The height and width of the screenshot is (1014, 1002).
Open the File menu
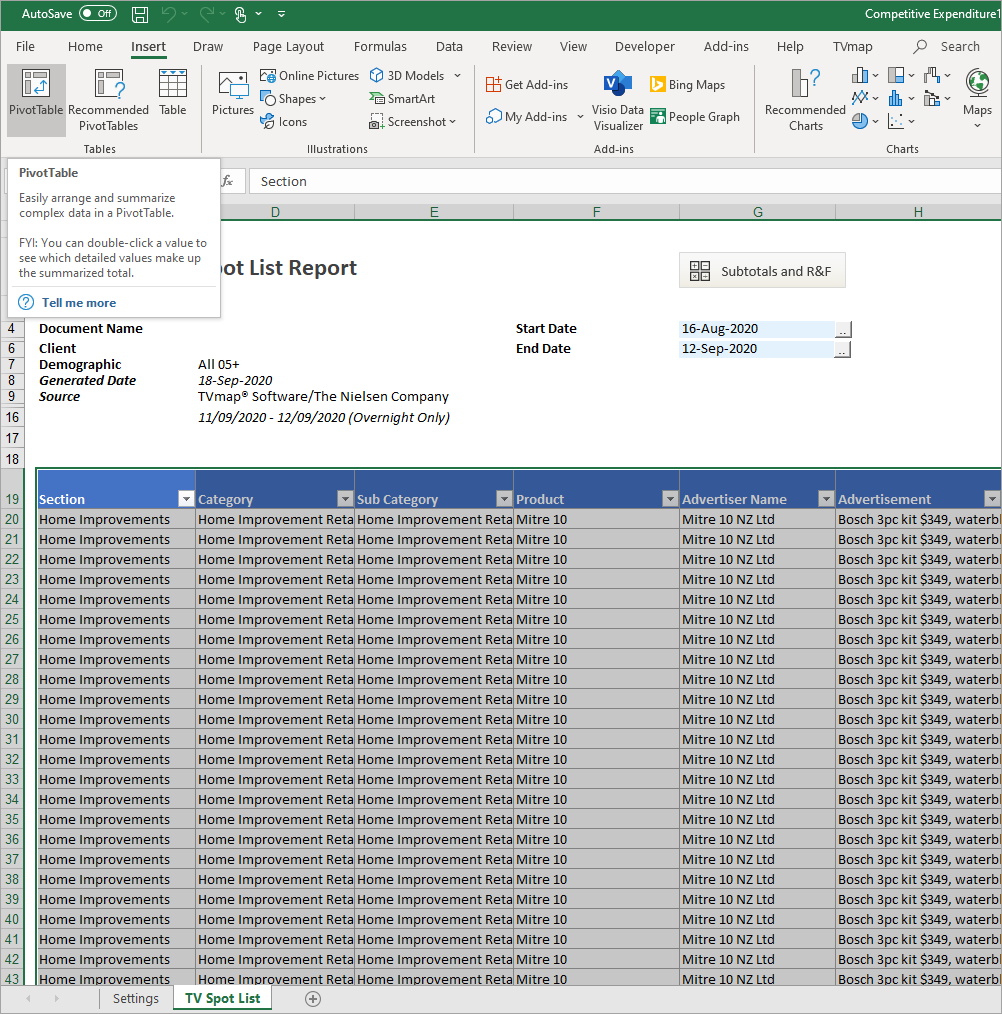pyautogui.click(x=25, y=47)
